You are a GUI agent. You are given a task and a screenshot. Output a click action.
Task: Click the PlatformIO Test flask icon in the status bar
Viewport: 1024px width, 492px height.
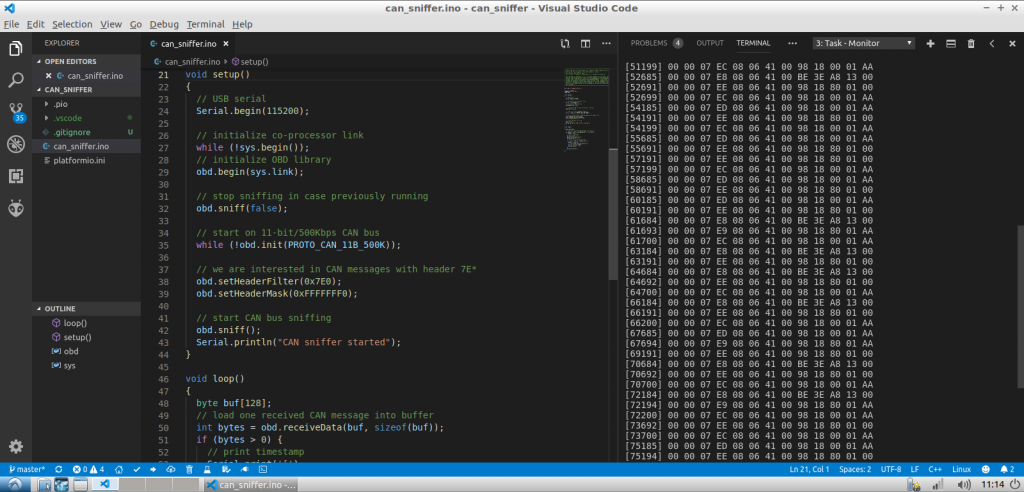pos(206,469)
